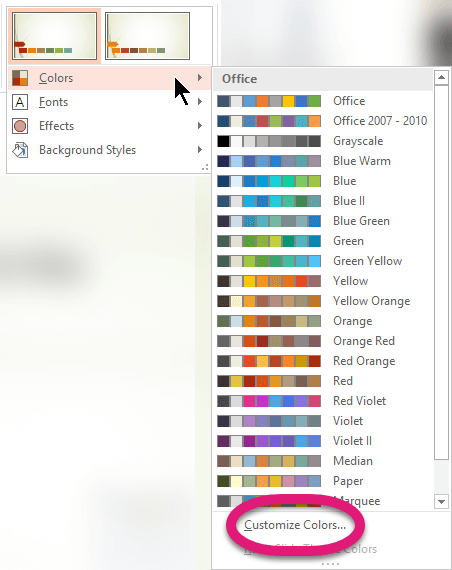Pick the Grayscale color palette
Image resolution: width=452 pixels, height=570 pixels.
(323, 141)
